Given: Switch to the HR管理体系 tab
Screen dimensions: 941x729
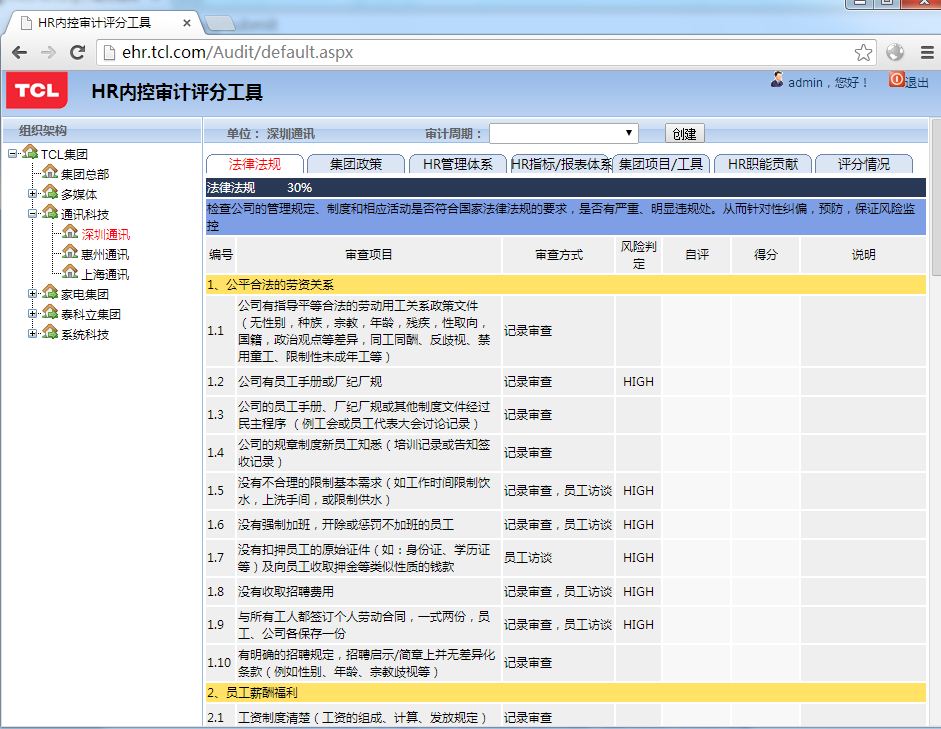Looking at the screenshot, I should pyautogui.click(x=457, y=164).
